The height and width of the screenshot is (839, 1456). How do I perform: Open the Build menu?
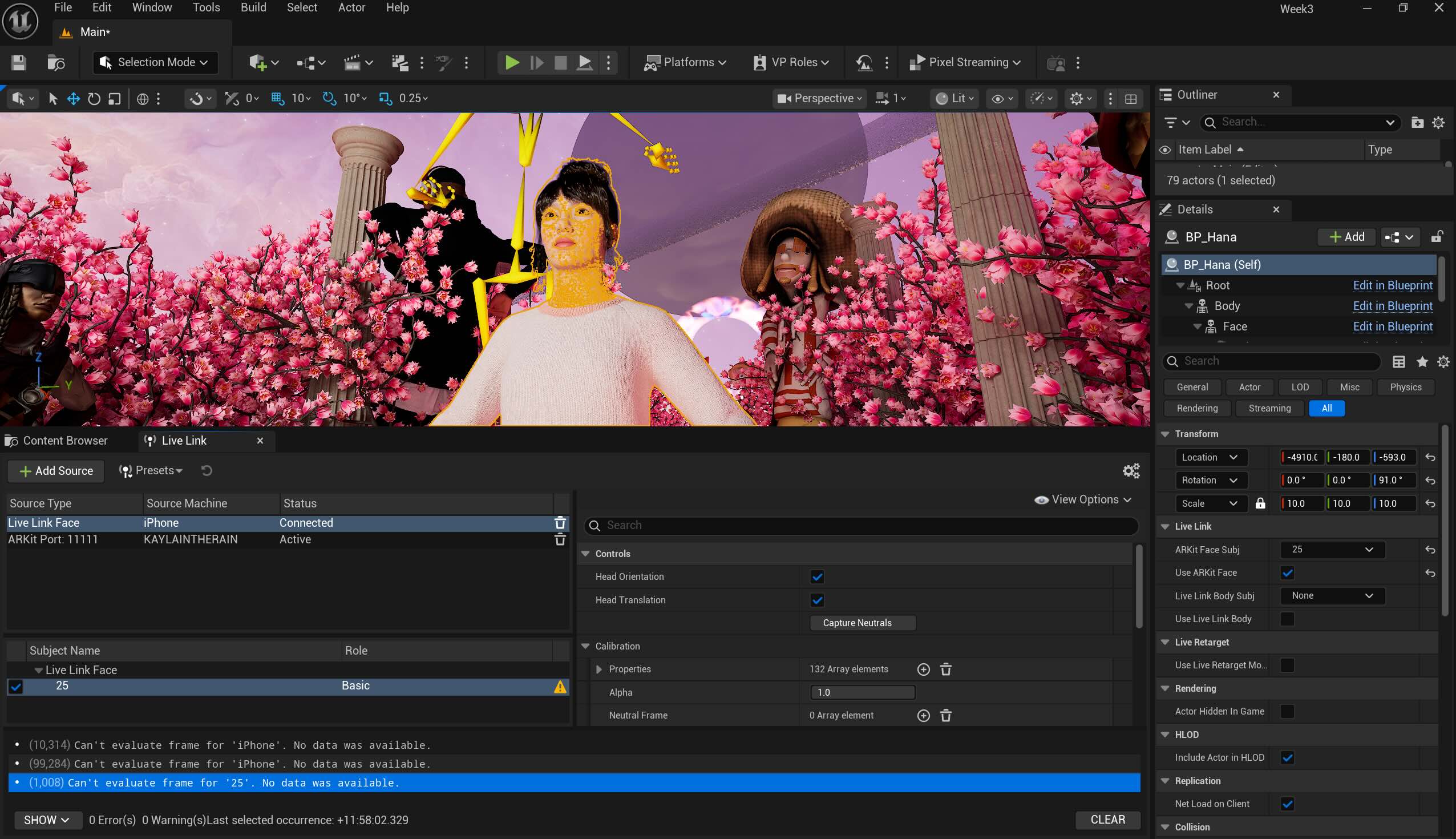coord(253,7)
